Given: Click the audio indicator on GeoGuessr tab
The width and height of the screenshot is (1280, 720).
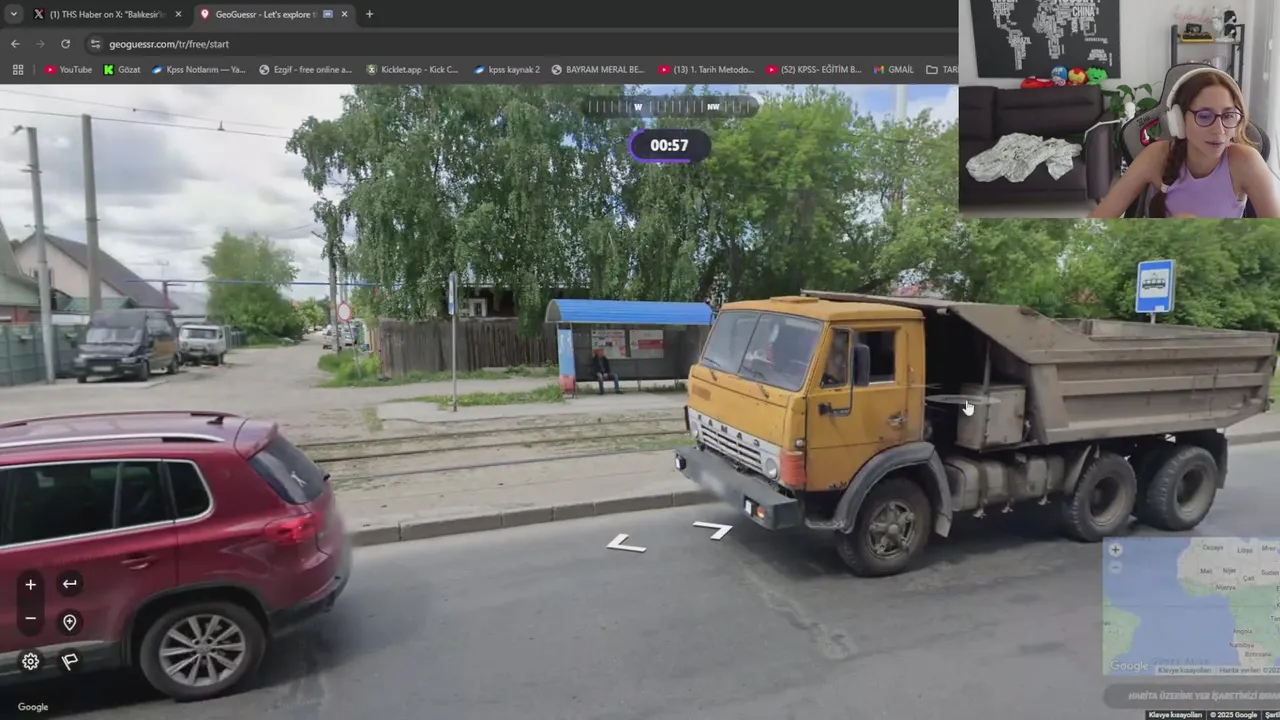Looking at the screenshot, I should click(327, 14).
